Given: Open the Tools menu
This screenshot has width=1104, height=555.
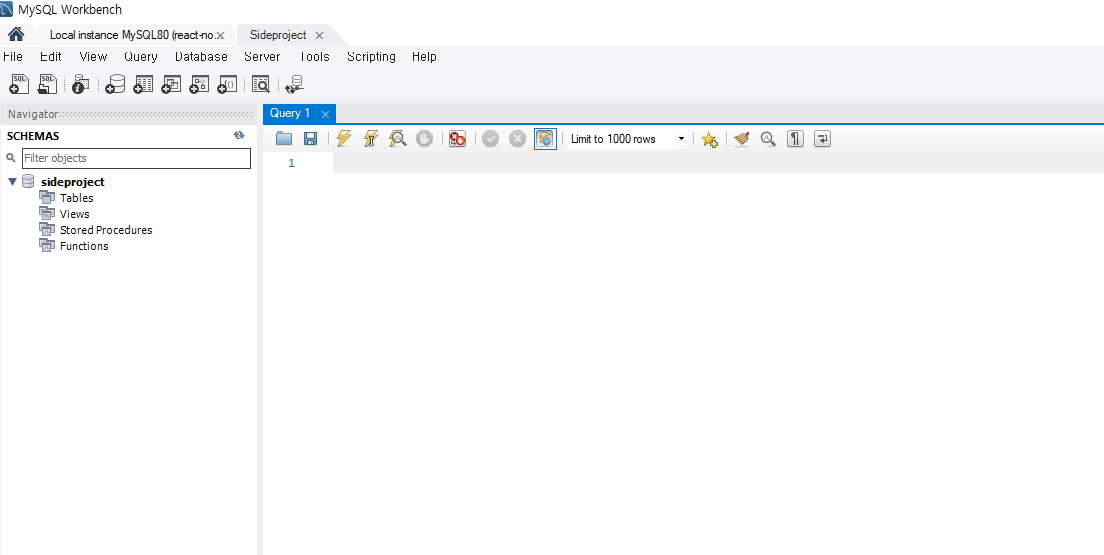Looking at the screenshot, I should click(314, 56).
